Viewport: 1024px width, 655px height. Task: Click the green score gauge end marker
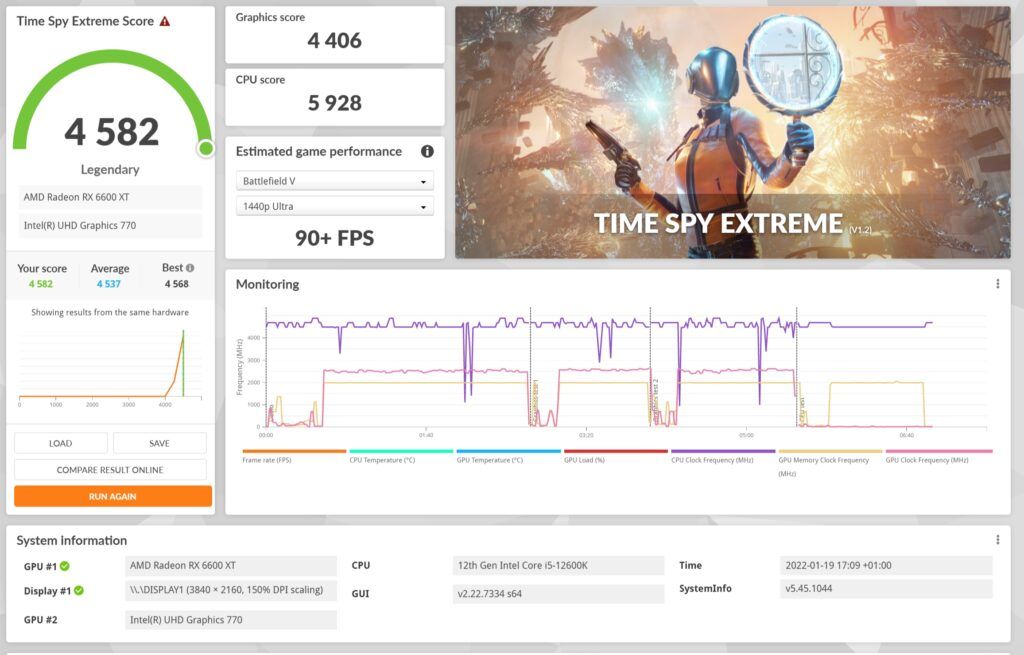click(206, 148)
